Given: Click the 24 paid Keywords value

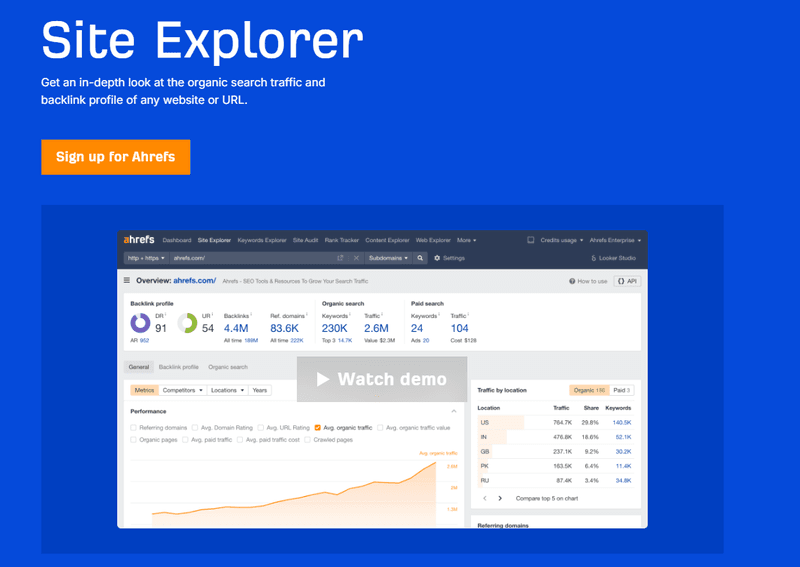Looking at the screenshot, I should tap(417, 328).
